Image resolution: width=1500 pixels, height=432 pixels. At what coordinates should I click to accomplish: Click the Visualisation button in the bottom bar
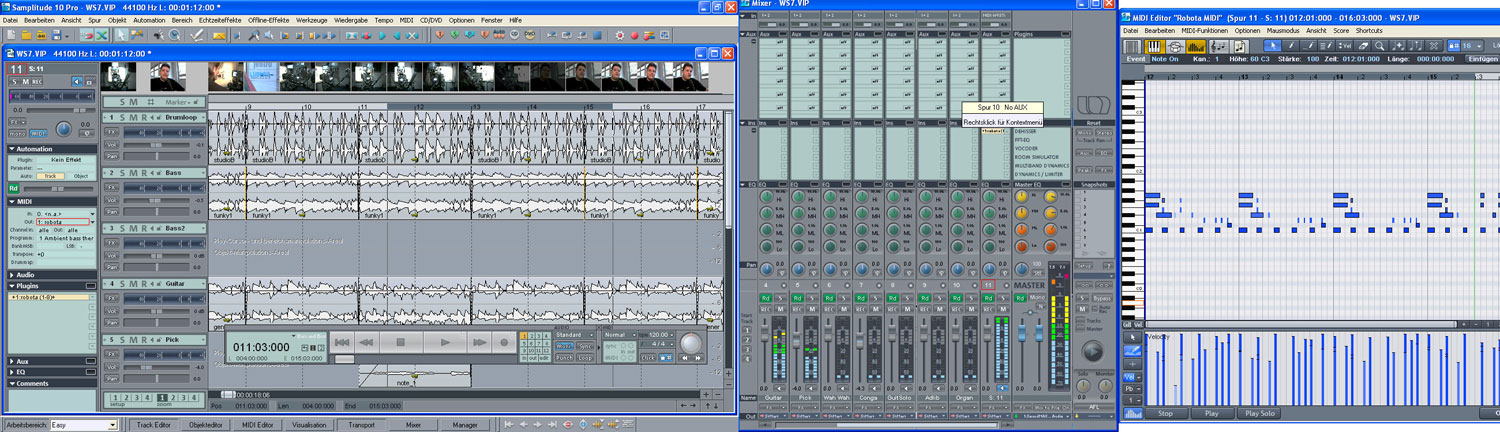(x=309, y=425)
